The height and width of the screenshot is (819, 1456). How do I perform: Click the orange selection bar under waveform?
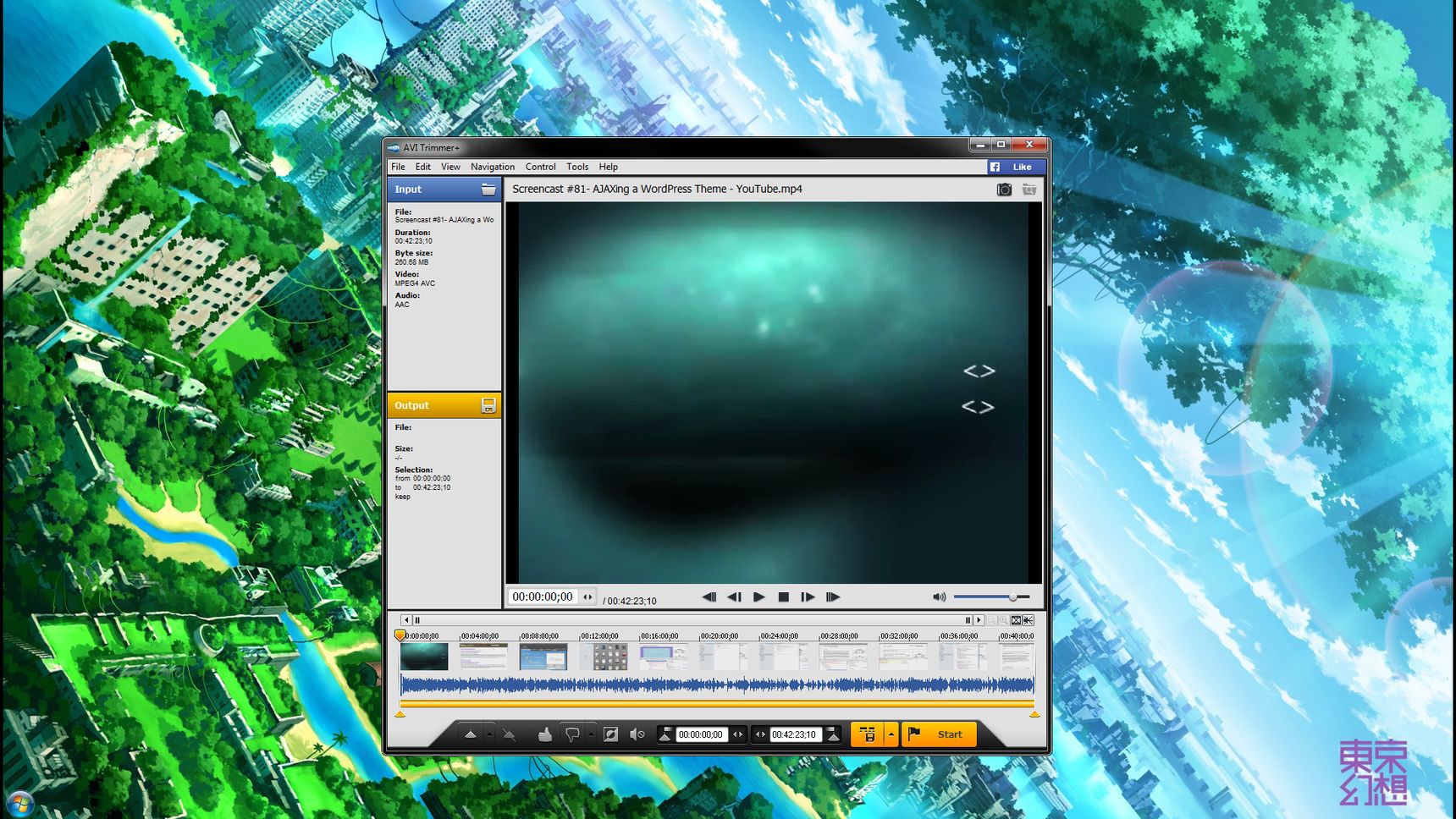717,703
